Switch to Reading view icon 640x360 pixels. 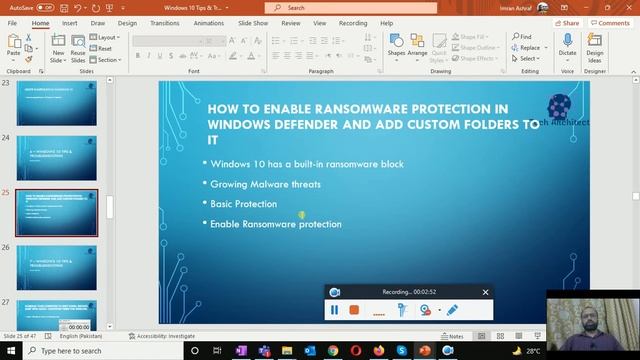(519, 336)
